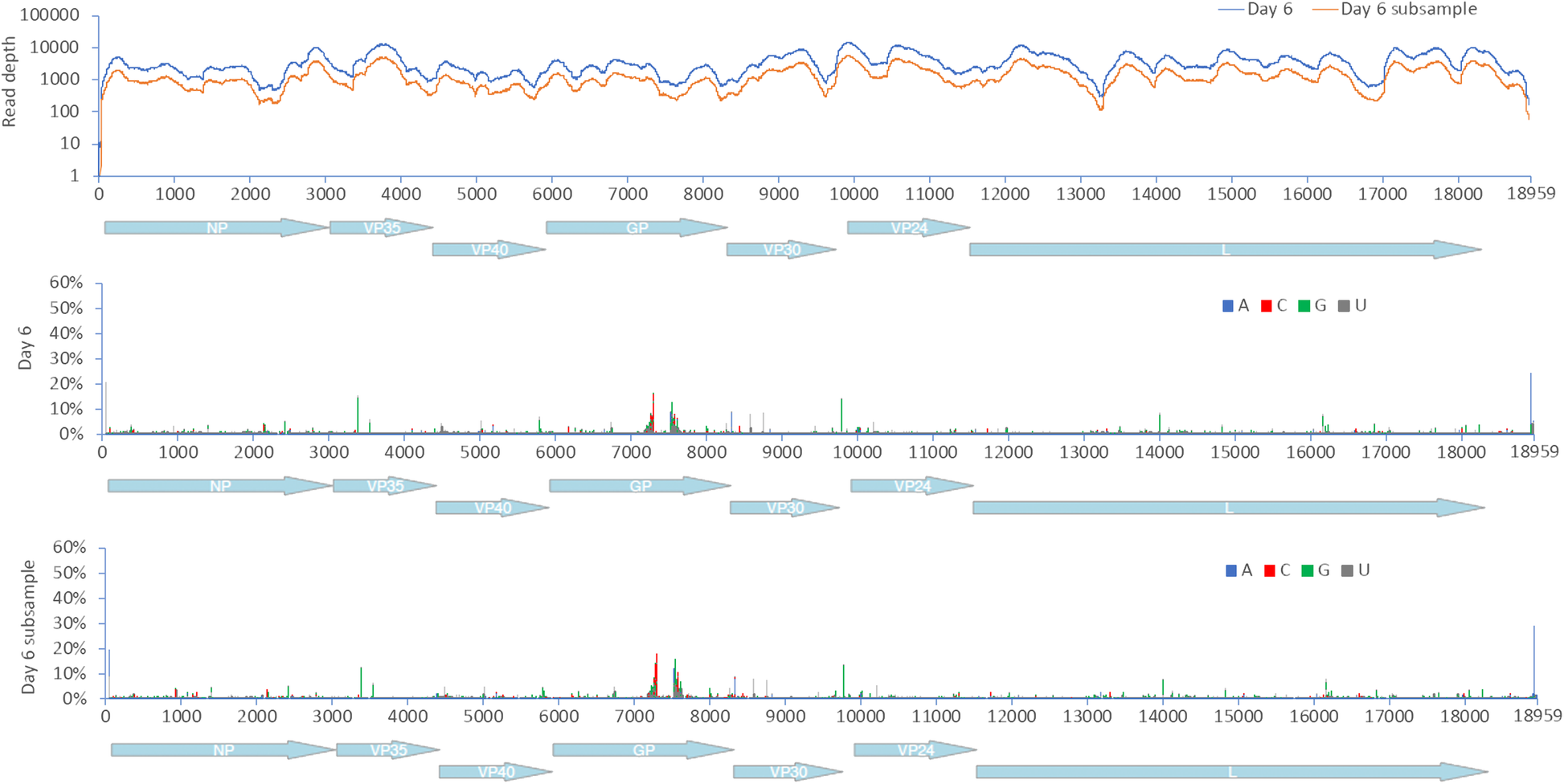The image size is (1564, 784).
Task: Pick the gray U swatch in Day 6 subsample legend
Action: (x=1348, y=571)
